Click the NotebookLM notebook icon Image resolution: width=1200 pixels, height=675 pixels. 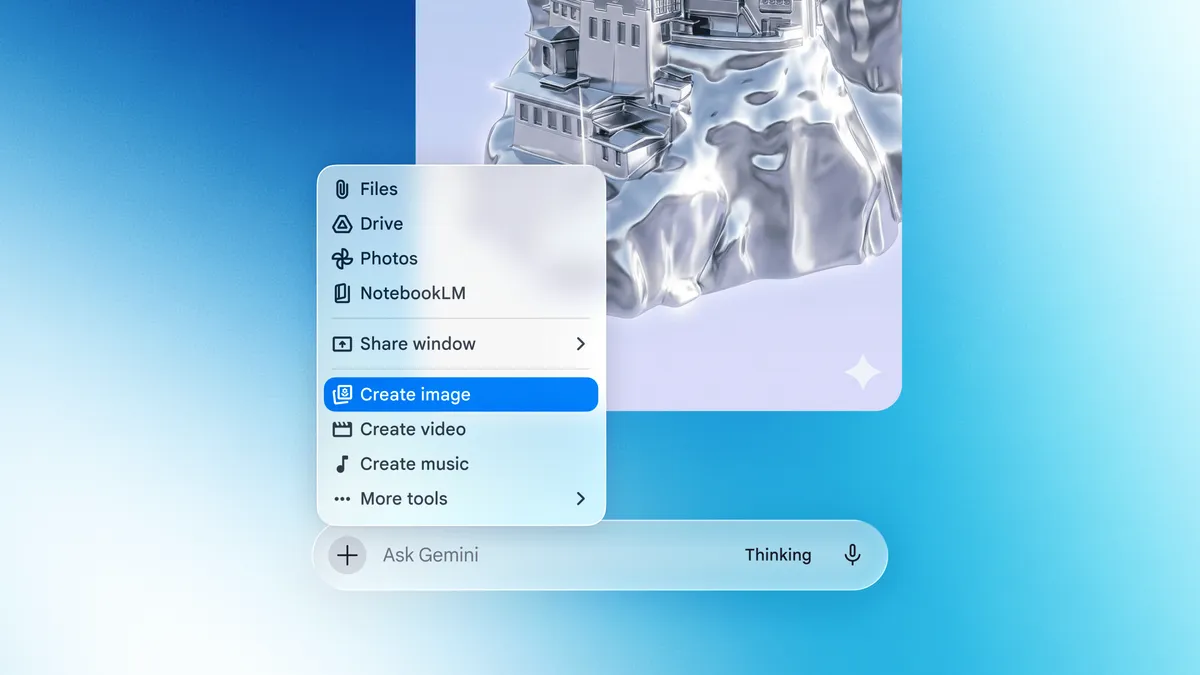[x=342, y=294]
